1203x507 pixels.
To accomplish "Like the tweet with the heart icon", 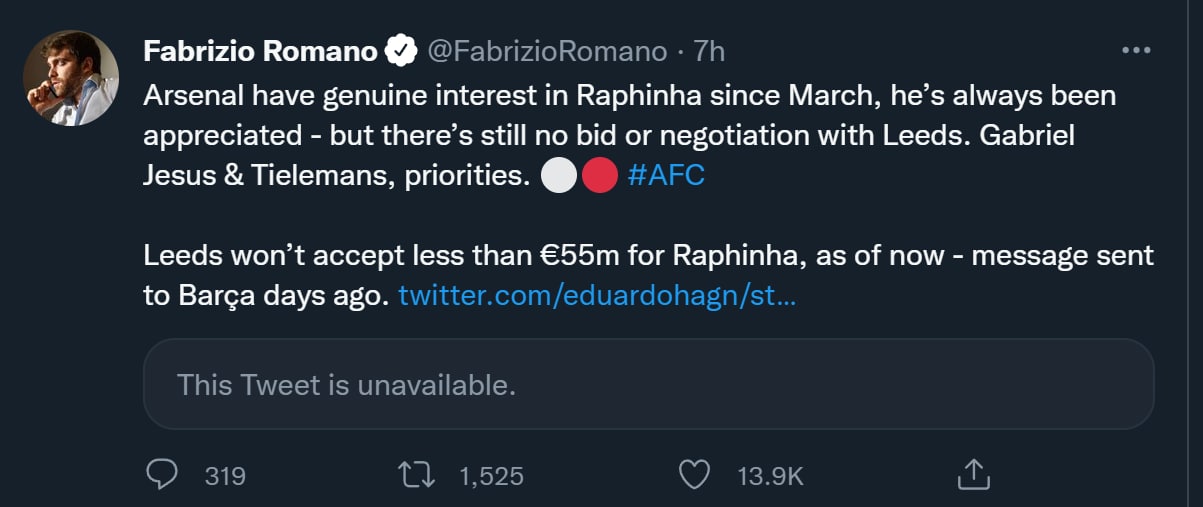I will (x=694, y=475).
